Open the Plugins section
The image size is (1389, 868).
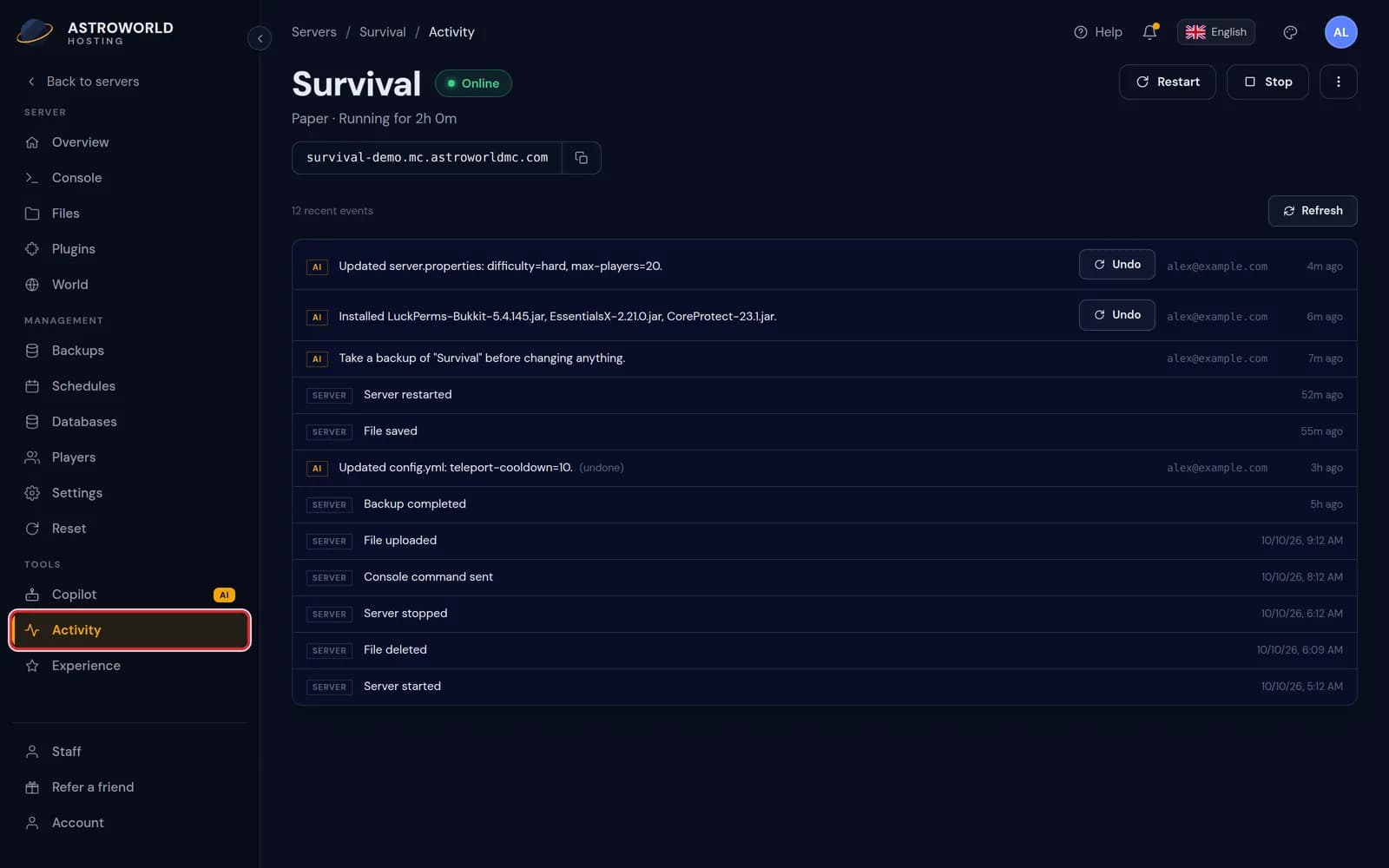[x=130, y=249]
